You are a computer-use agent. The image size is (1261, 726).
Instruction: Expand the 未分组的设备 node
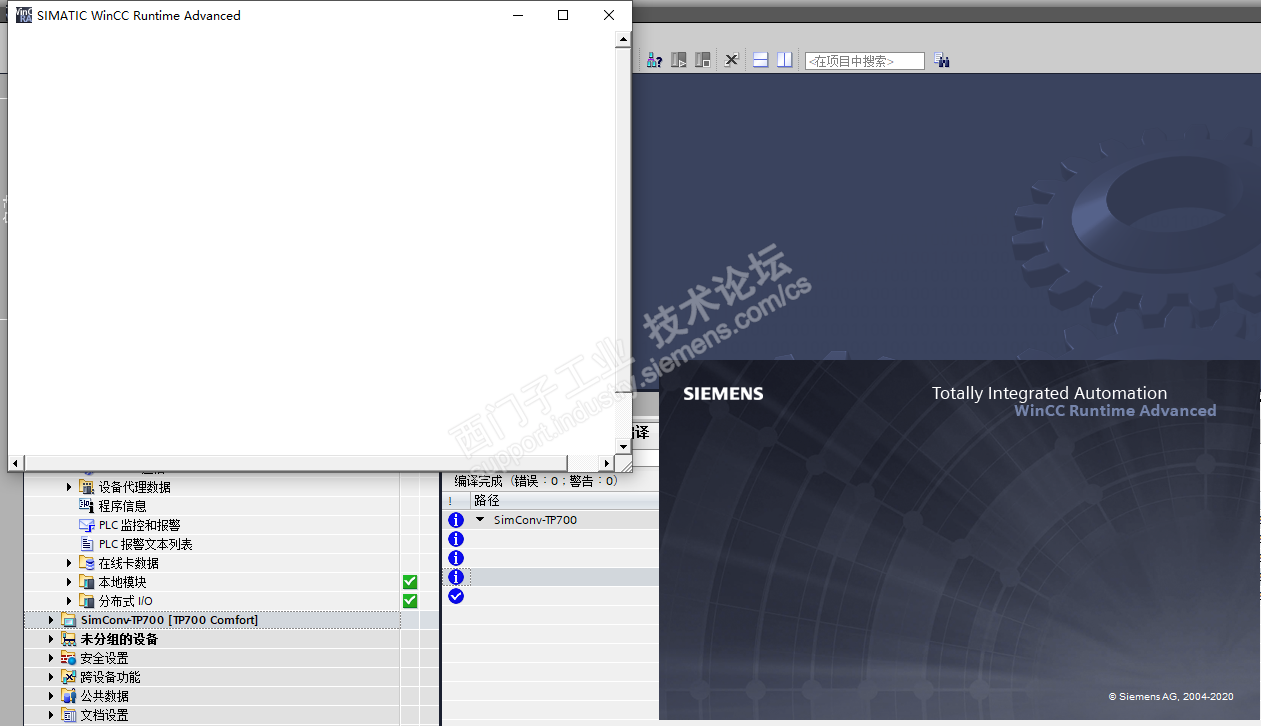[52, 639]
